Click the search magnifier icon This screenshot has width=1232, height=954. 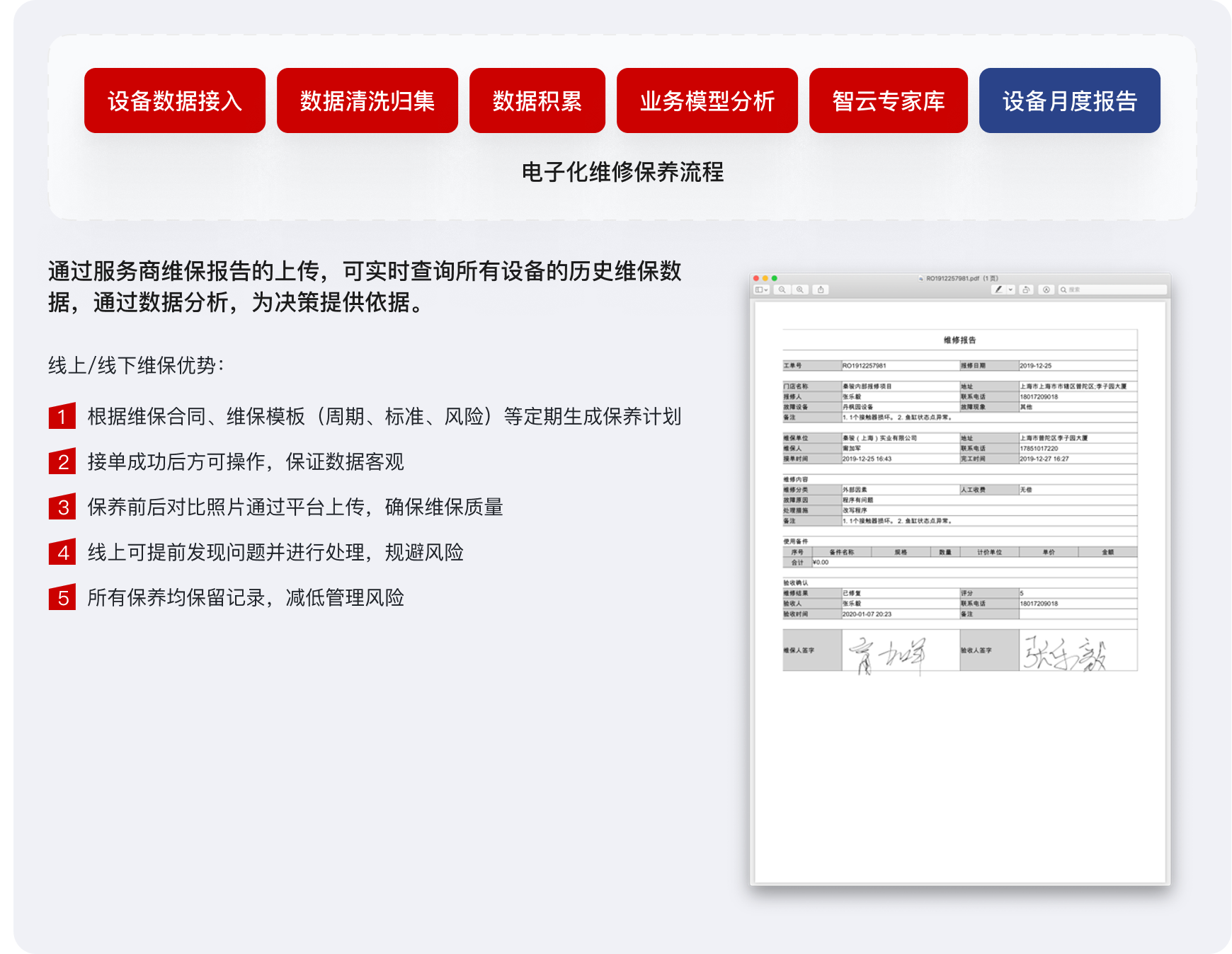tap(1063, 289)
